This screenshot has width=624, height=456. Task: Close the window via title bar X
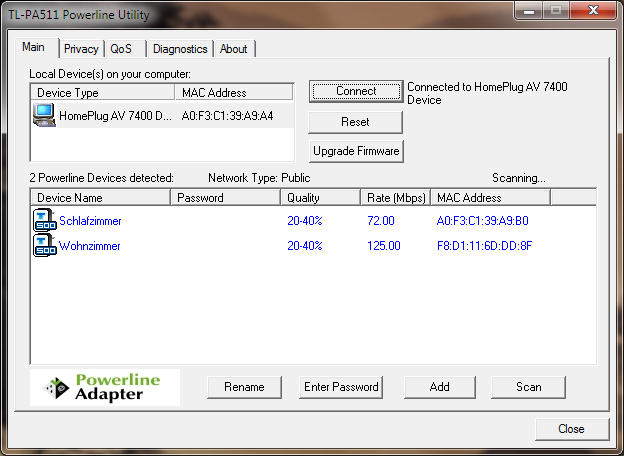[593, 10]
